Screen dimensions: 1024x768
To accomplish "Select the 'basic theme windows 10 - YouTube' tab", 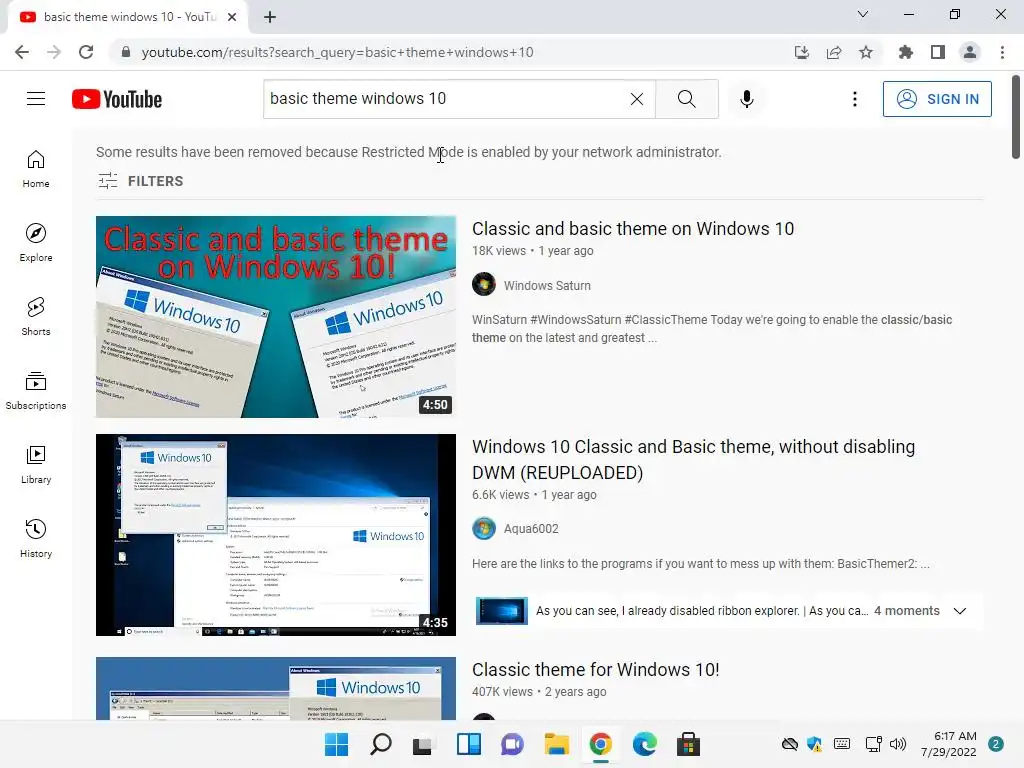I will 127,17.
